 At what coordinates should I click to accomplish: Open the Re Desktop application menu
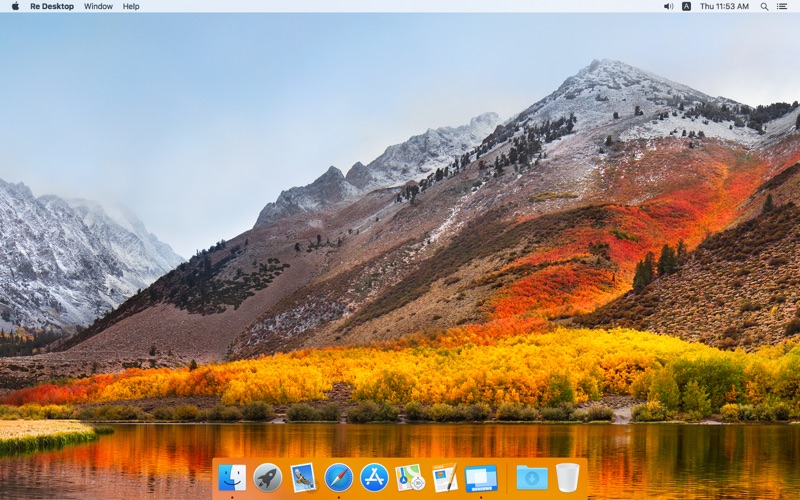52,6
